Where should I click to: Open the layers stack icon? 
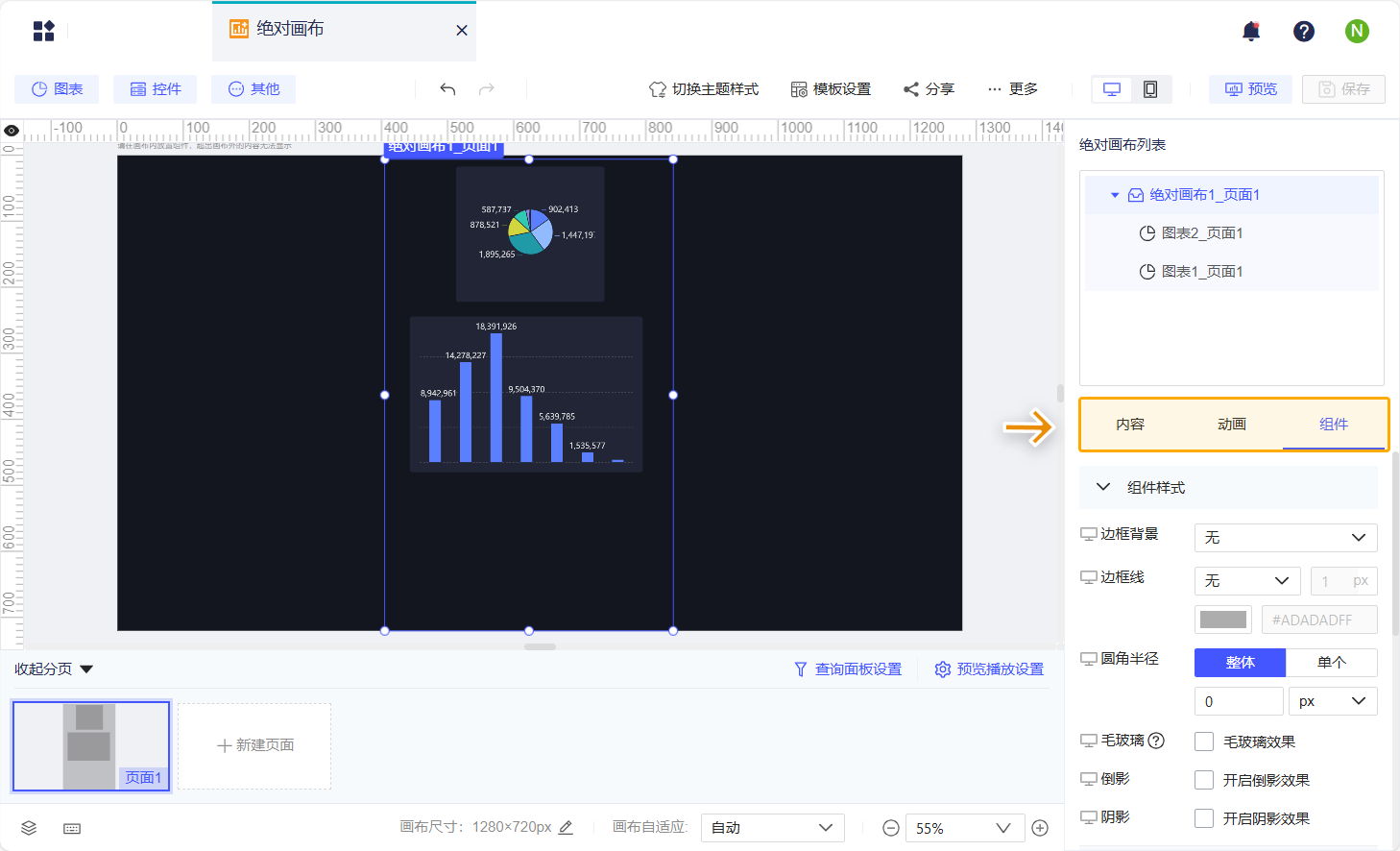point(29,828)
